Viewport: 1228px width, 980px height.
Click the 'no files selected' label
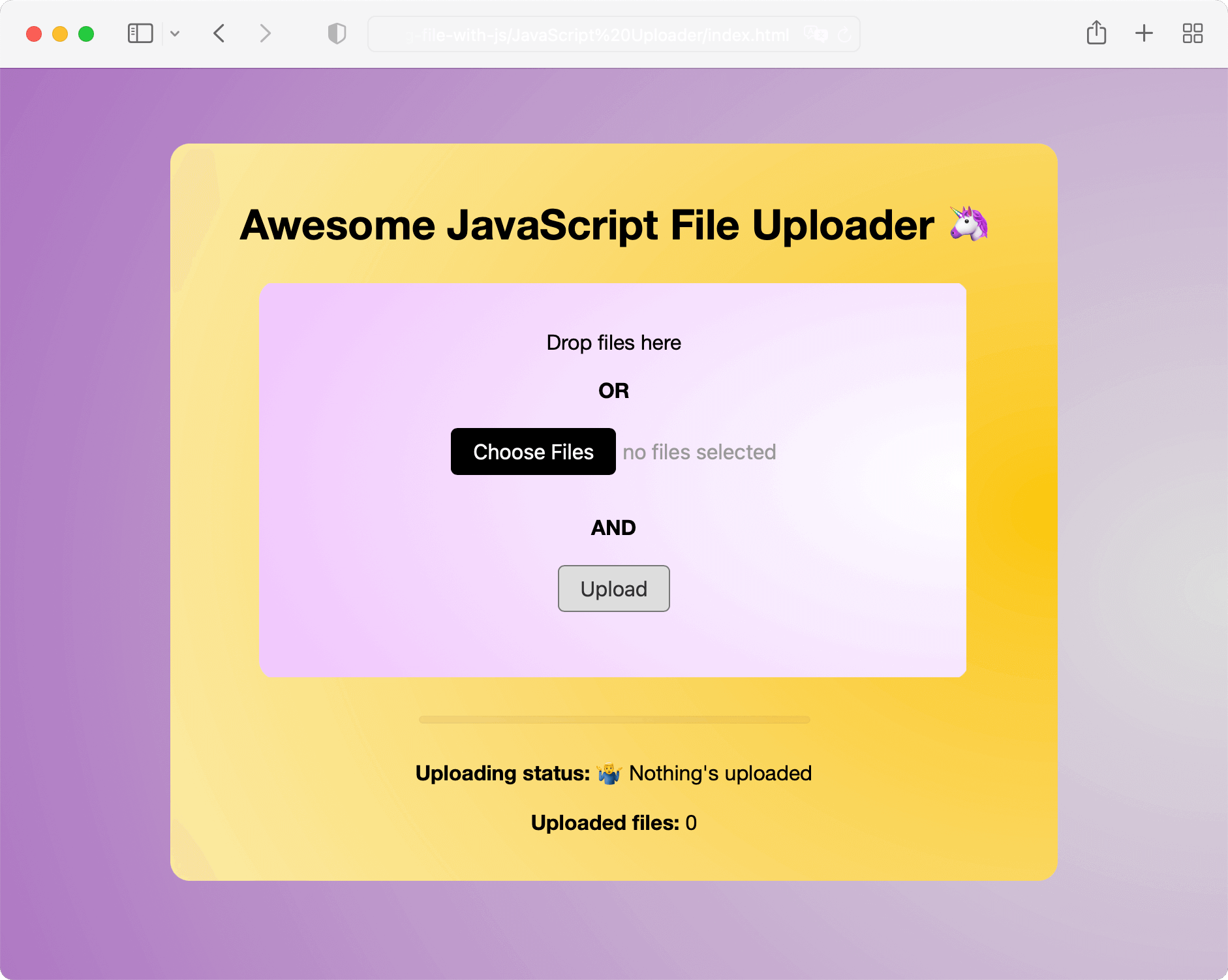click(699, 452)
